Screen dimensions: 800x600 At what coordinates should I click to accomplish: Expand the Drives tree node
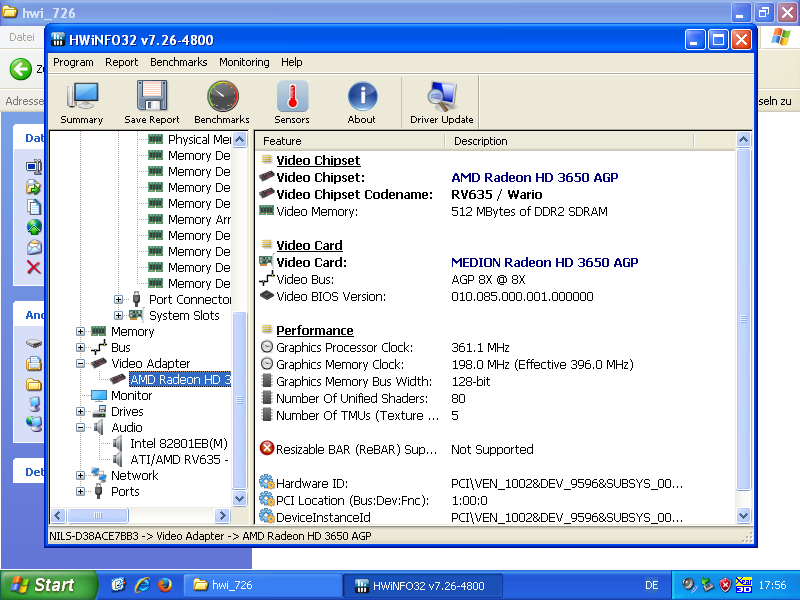(x=80, y=411)
